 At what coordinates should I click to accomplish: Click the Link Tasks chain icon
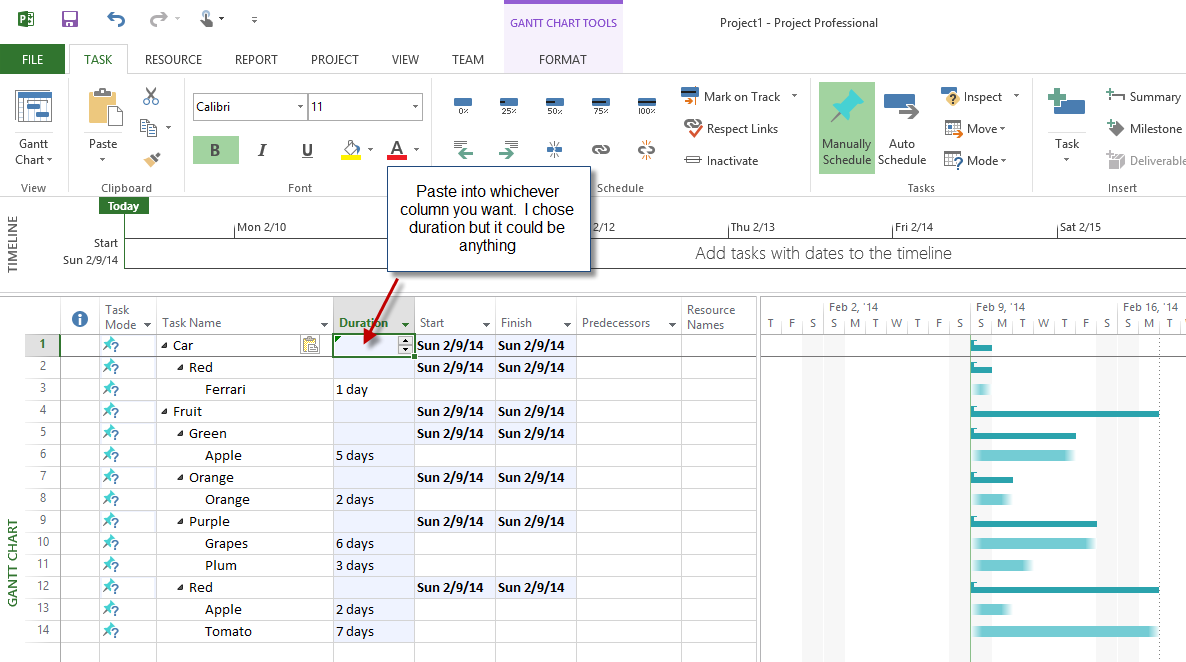point(599,148)
